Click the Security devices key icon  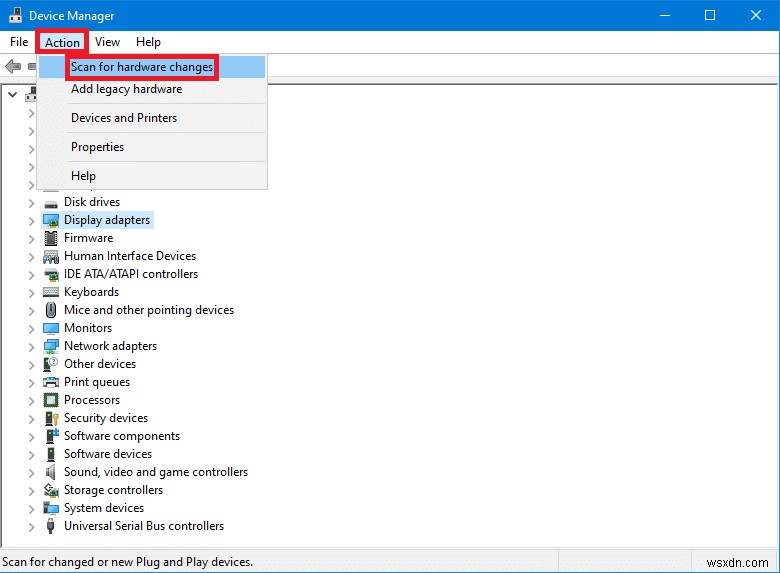click(52, 418)
